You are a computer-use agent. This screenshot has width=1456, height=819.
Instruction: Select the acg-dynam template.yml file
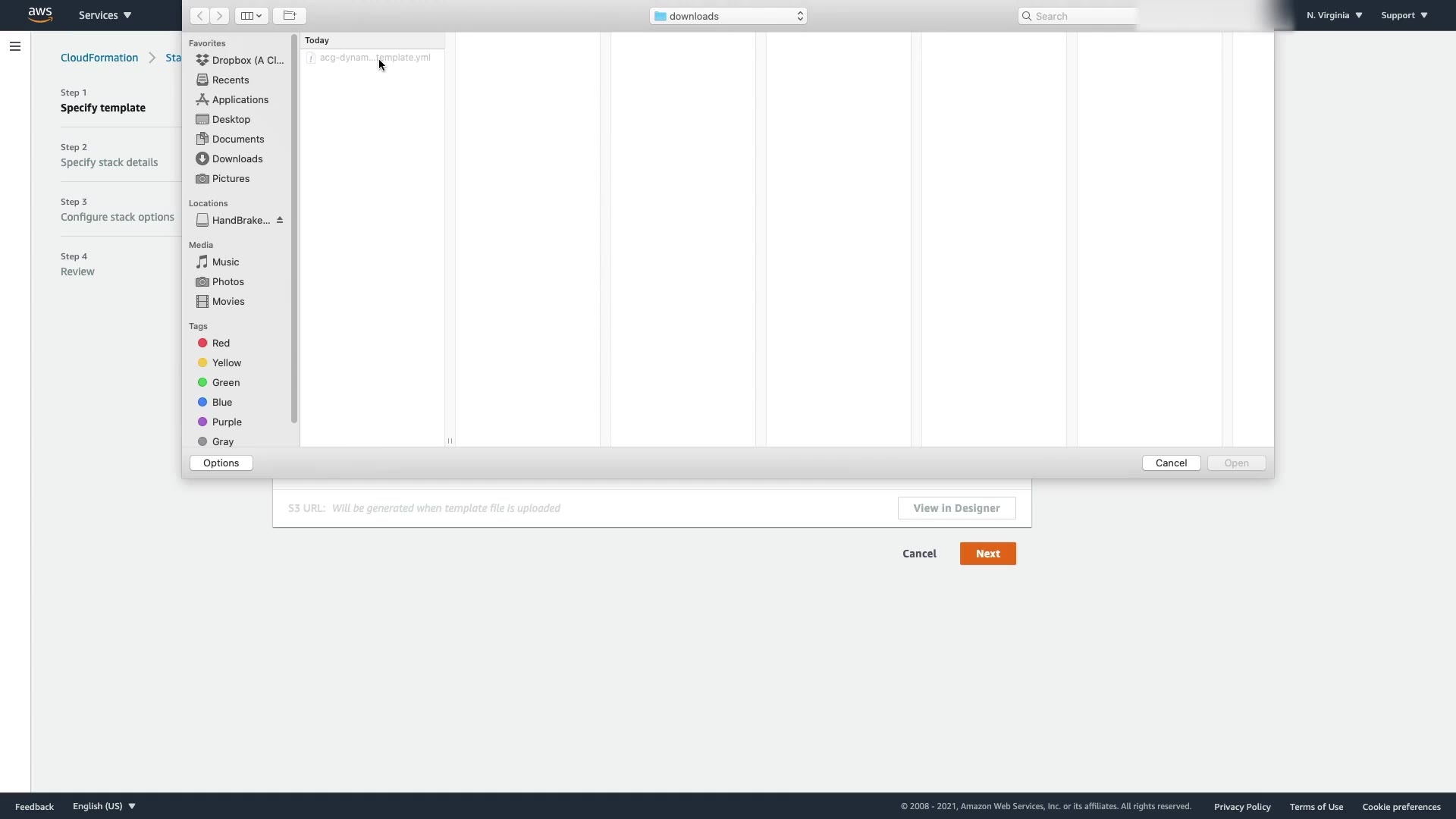[x=374, y=58]
